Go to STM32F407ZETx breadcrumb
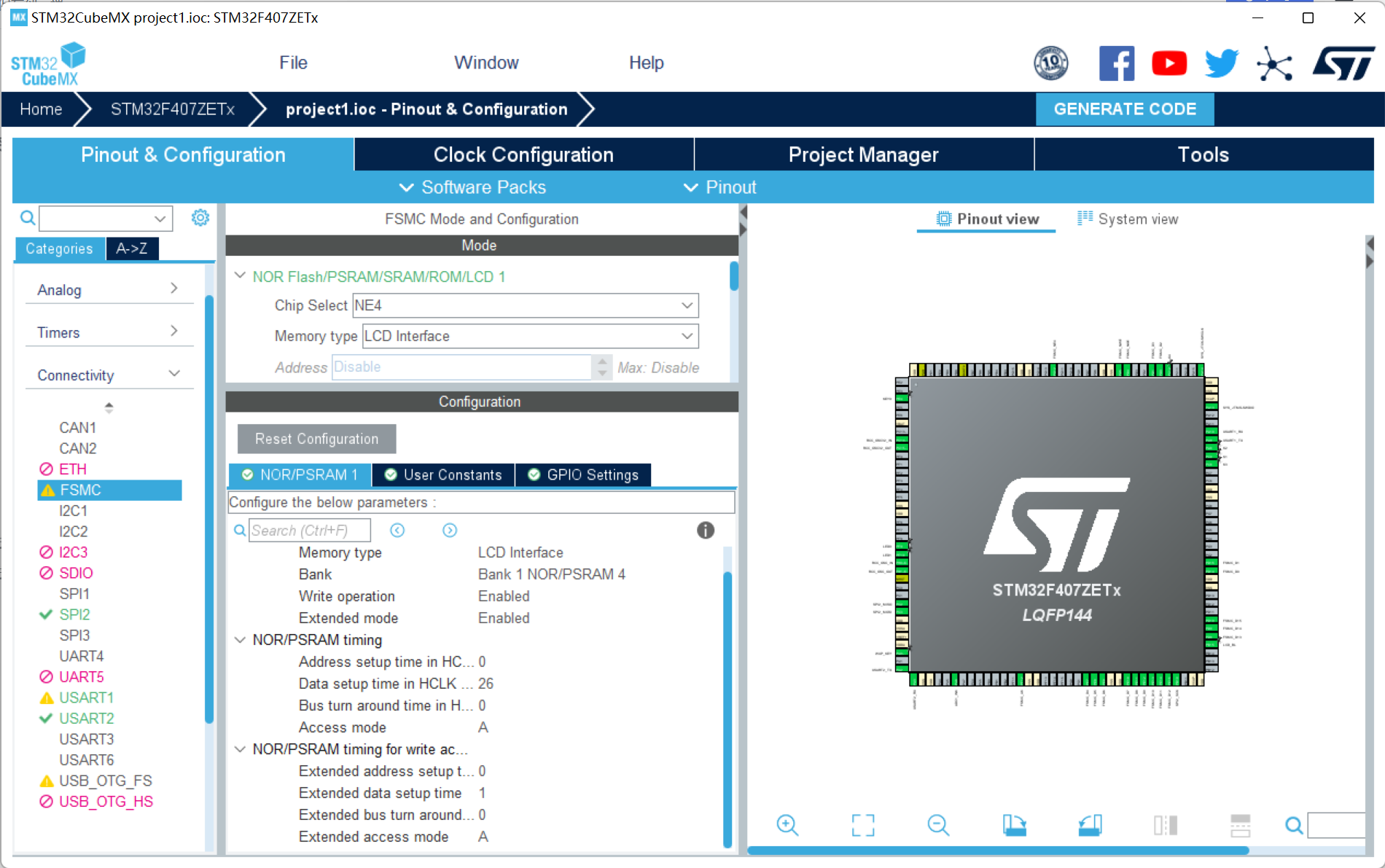1385x868 pixels. pyautogui.click(x=173, y=109)
